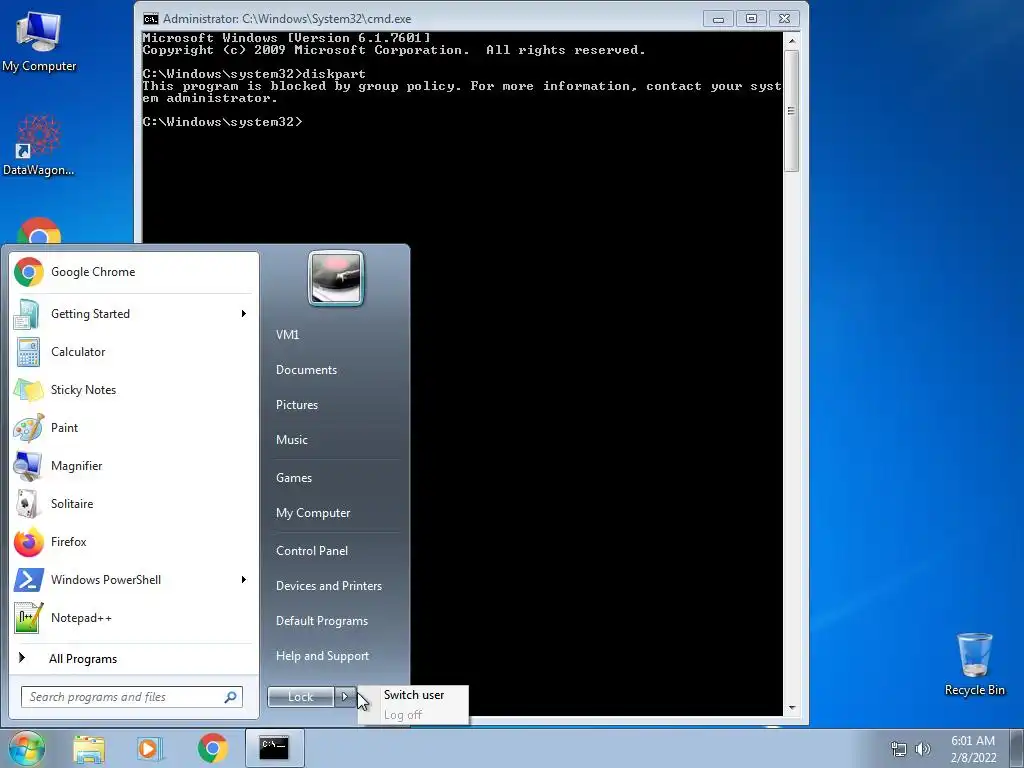Launch Firefox from Start menu

pos(134,542)
